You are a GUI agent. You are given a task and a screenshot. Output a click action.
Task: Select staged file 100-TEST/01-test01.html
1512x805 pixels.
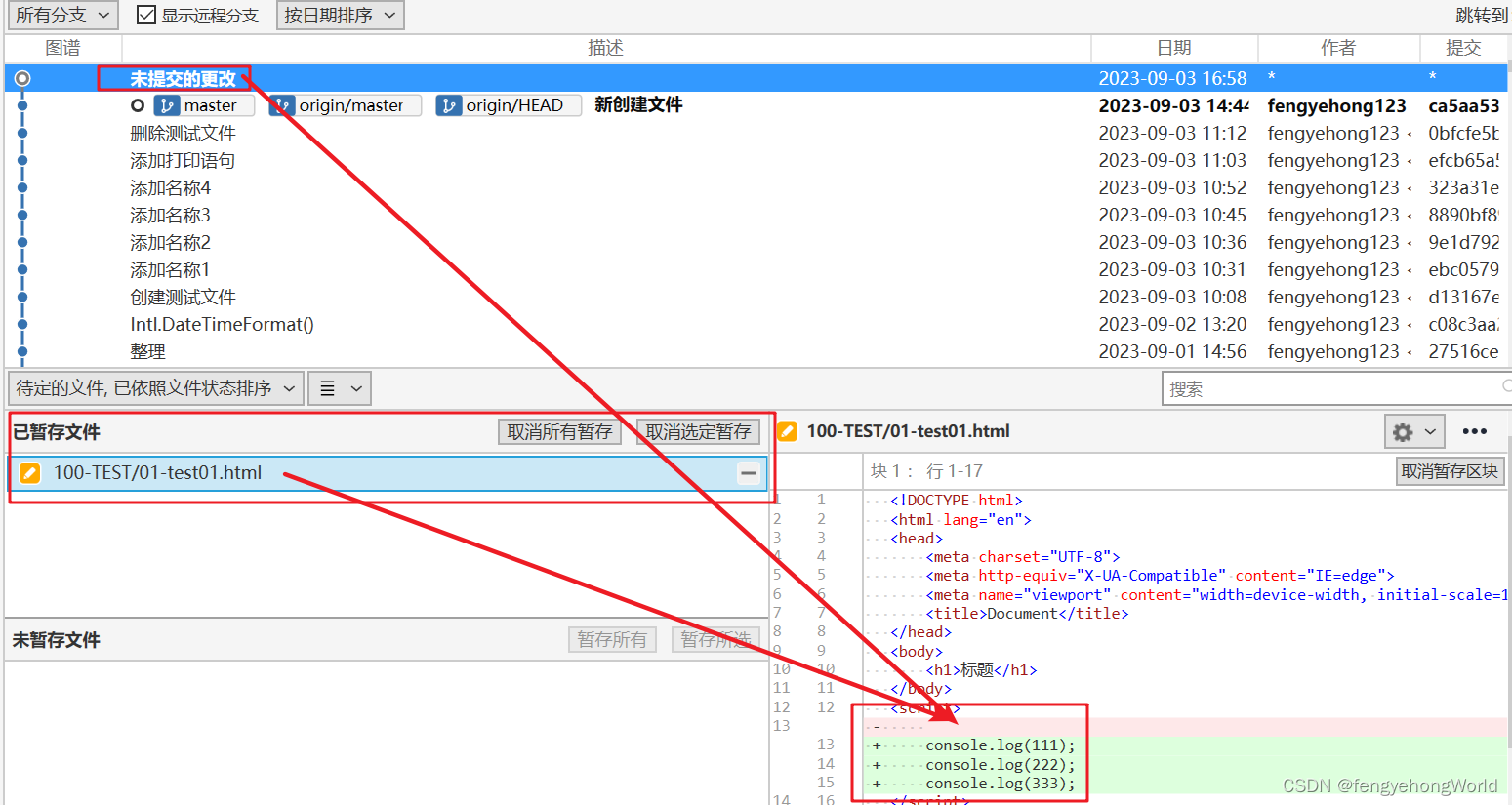point(388,473)
